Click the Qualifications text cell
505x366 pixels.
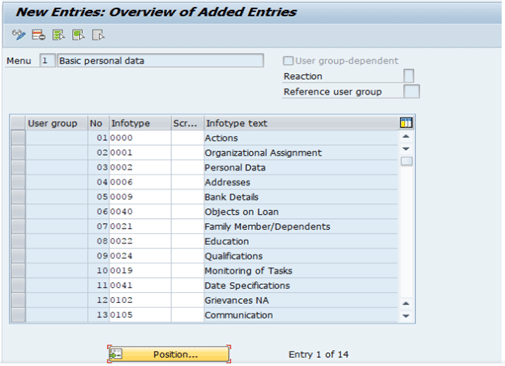coord(301,256)
